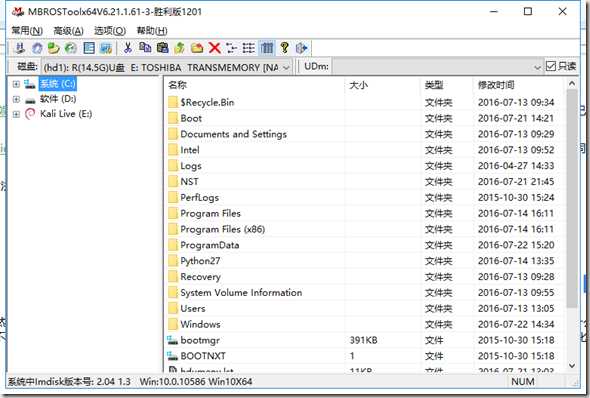Click the file list scrollbar up arrow
This screenshot has width=590, height=398.
572,84
